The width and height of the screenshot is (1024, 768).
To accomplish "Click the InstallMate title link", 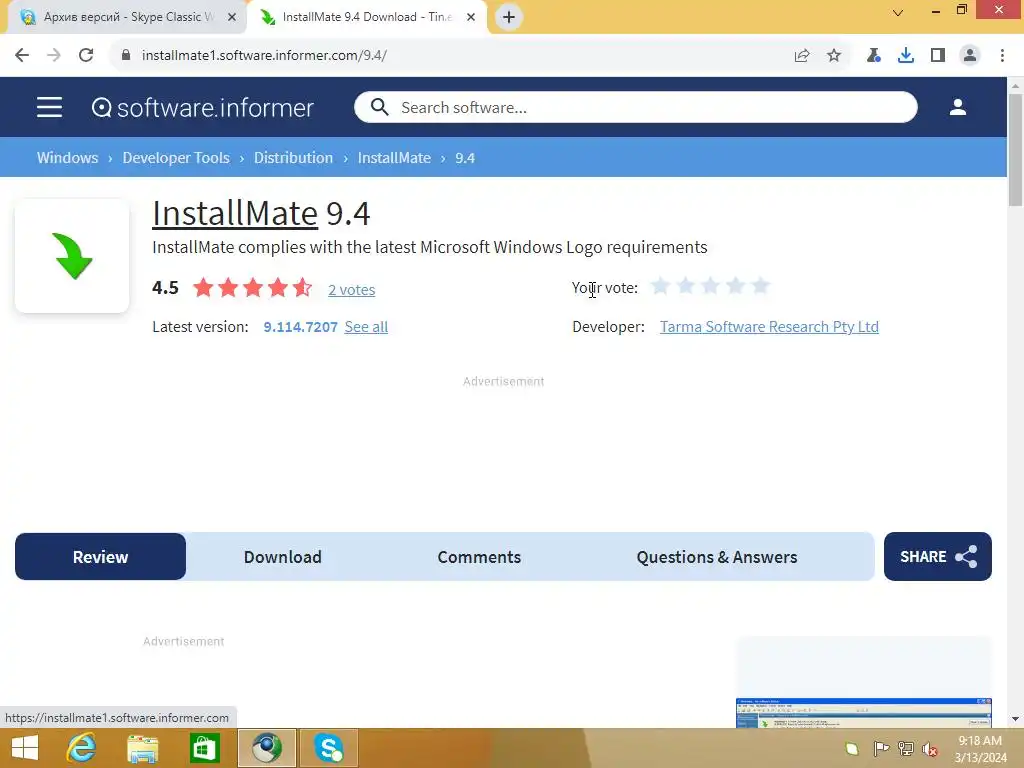I will click(235, 214).
